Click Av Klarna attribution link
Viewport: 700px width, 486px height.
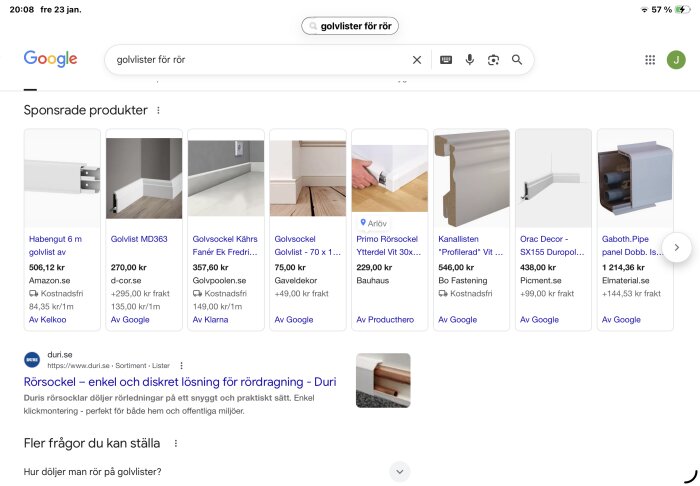click(210, 320)
